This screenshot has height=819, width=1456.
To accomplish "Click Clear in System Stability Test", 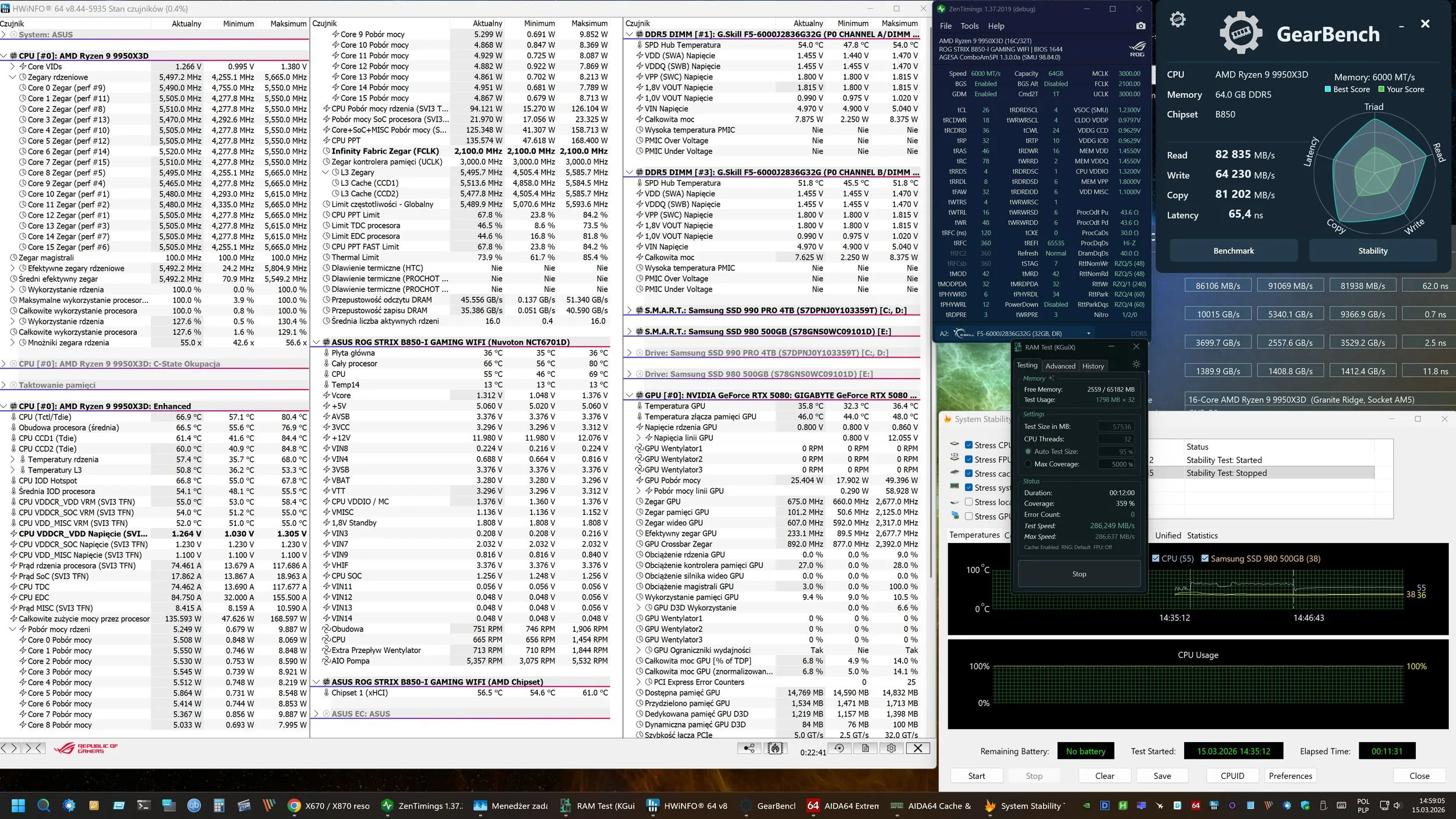I will [x=1104, y=776].
